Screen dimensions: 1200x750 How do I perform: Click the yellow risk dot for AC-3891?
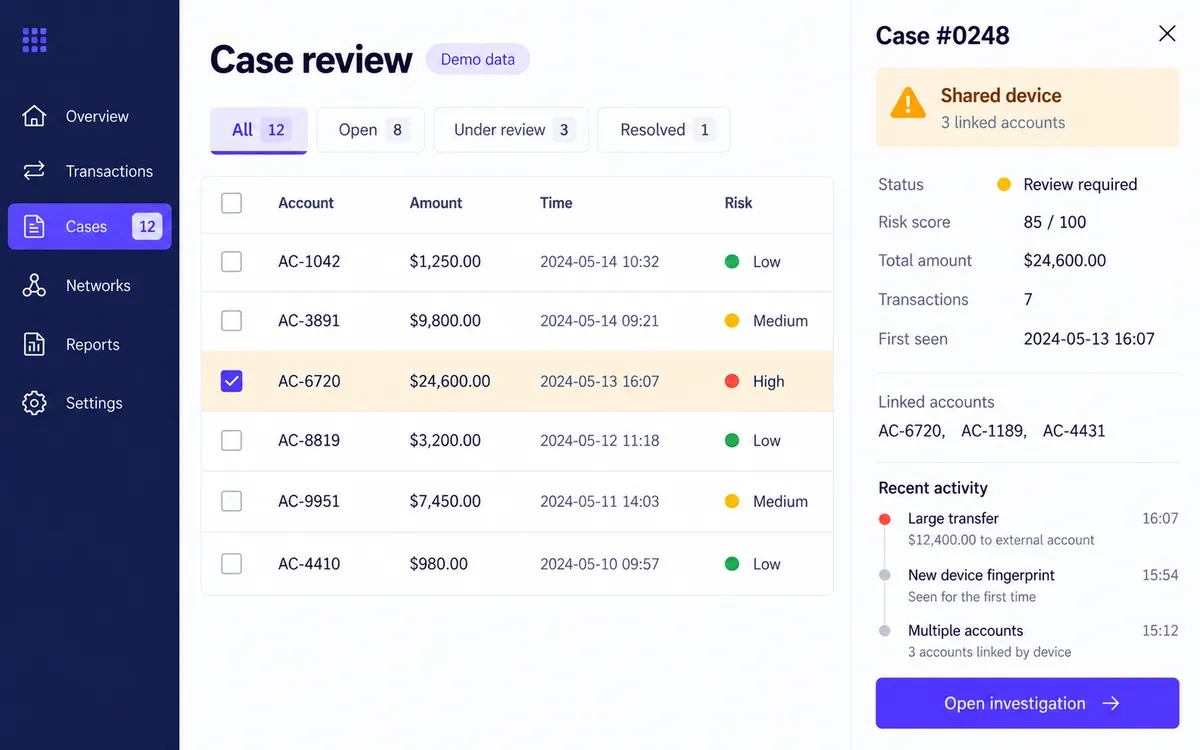[732, 321]
